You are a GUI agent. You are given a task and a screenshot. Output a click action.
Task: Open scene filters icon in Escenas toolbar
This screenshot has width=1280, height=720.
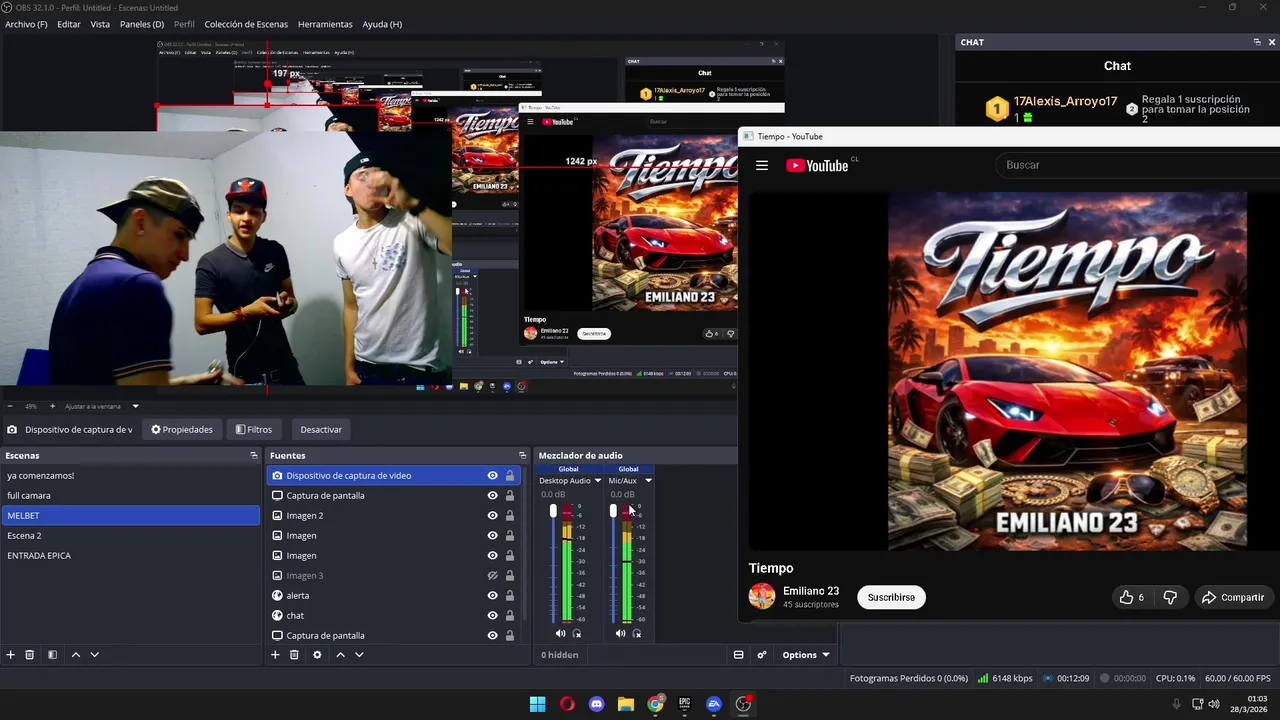(x=52, y=655)
